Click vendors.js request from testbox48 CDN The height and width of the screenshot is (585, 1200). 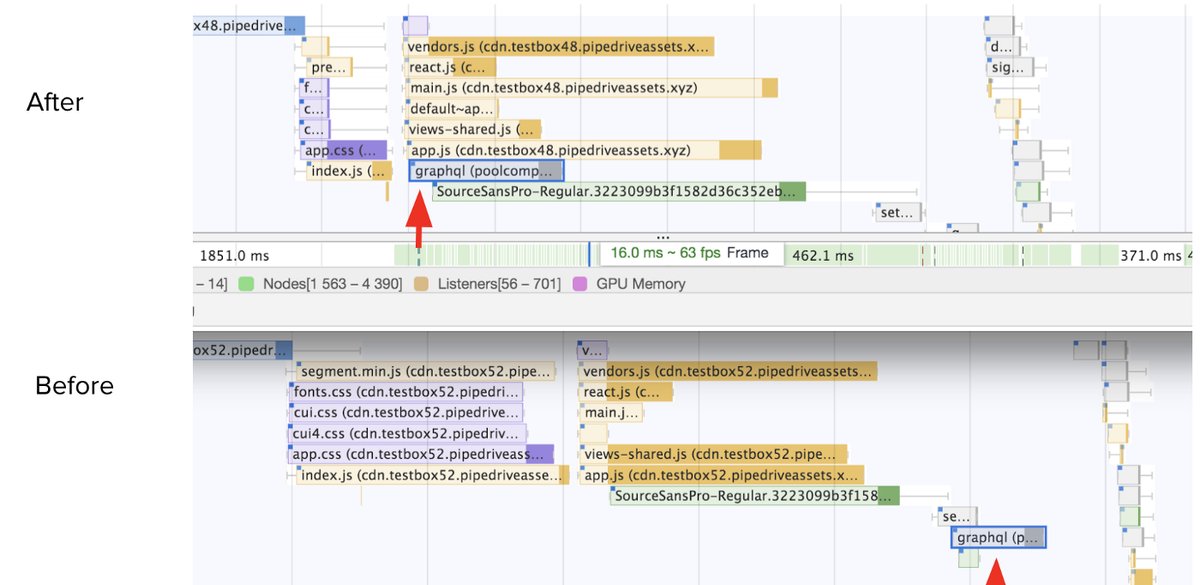(559, 47)
